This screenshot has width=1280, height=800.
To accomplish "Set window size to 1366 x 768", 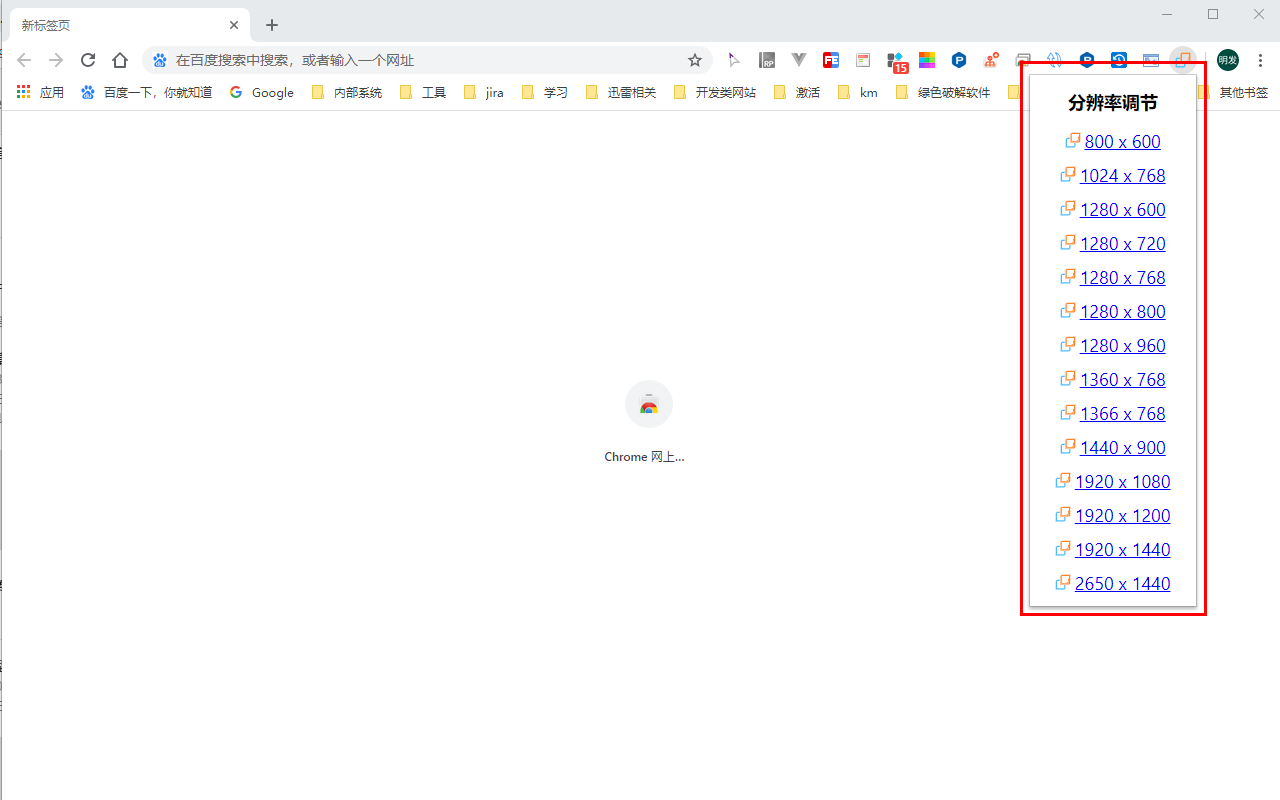I will (x=1122, y=414).
